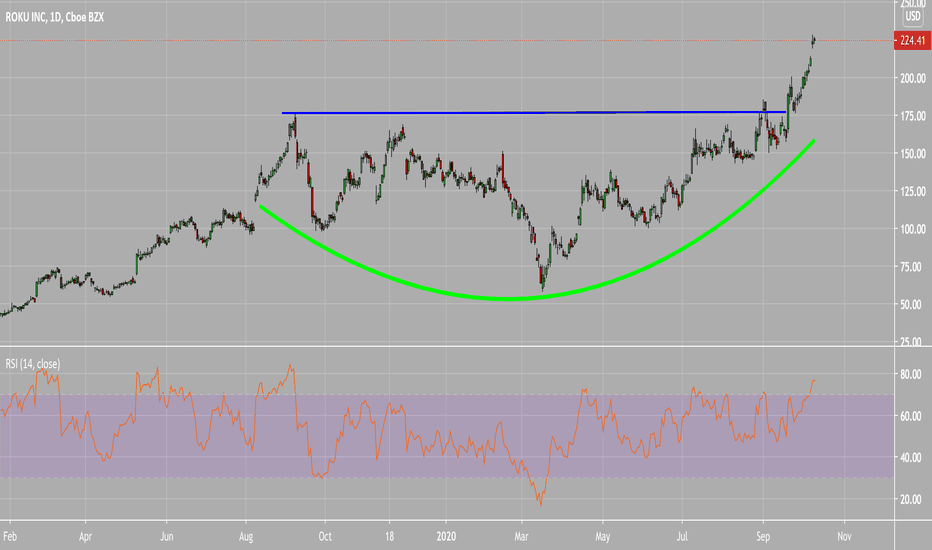
Task: Click the Aug time axis label
Action: [245, 536]
